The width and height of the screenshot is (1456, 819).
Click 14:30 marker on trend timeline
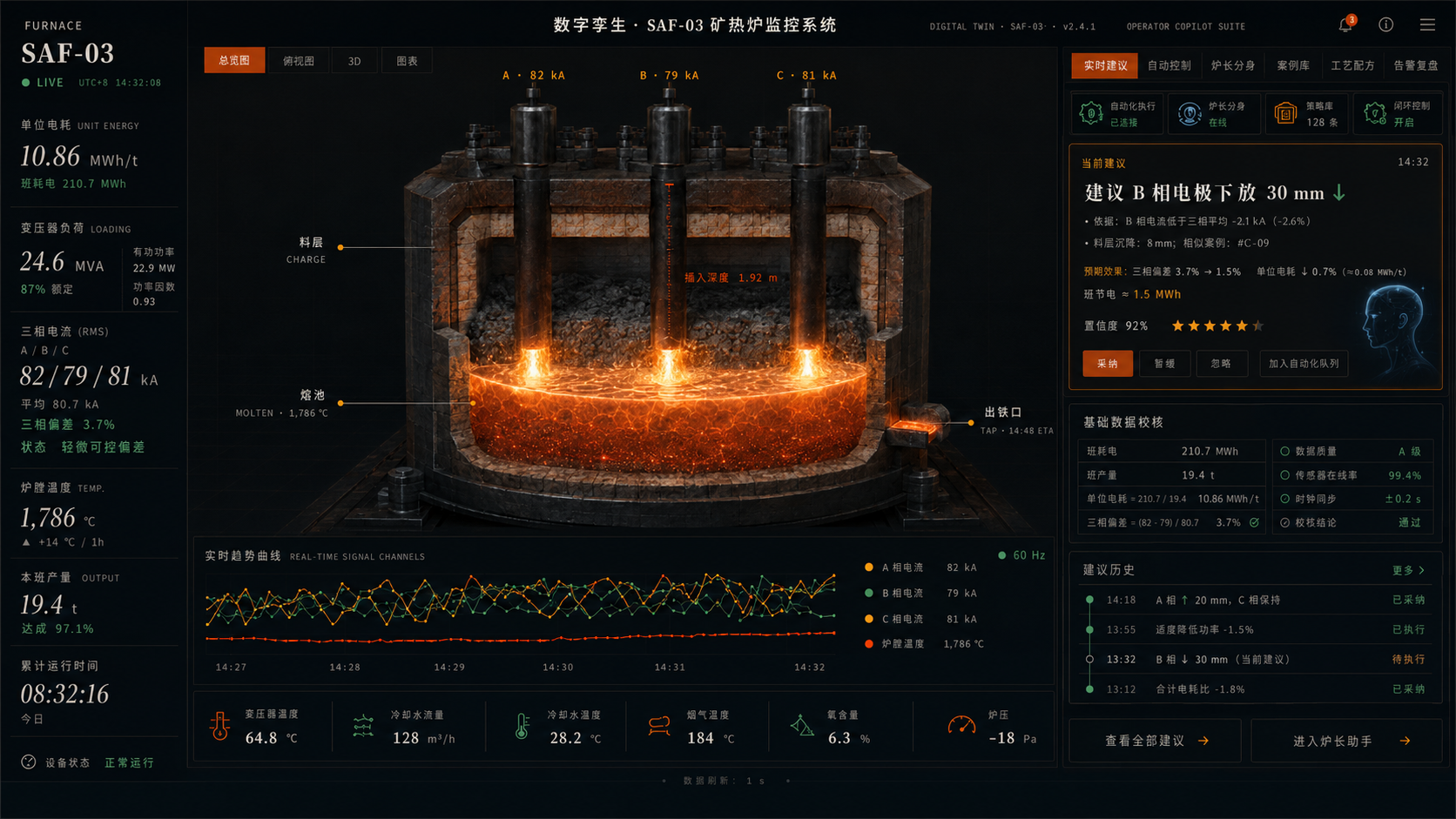(x=557, y=668)
